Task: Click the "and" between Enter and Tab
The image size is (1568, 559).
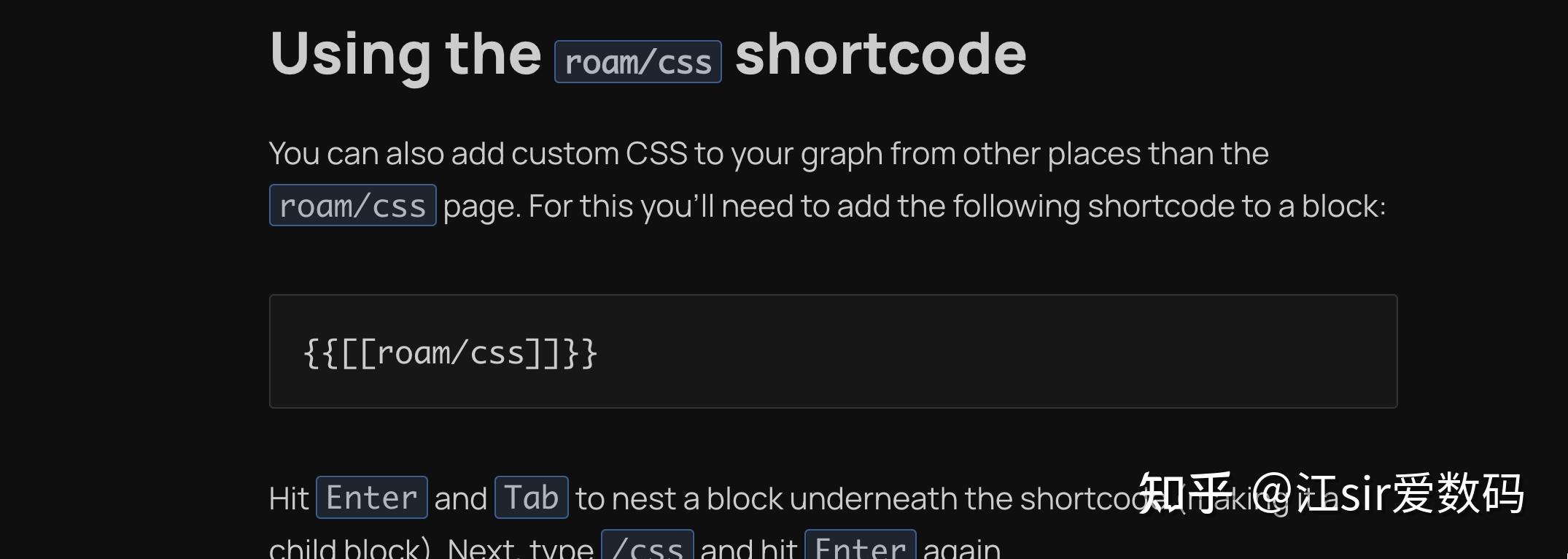Action: point(460,499)
